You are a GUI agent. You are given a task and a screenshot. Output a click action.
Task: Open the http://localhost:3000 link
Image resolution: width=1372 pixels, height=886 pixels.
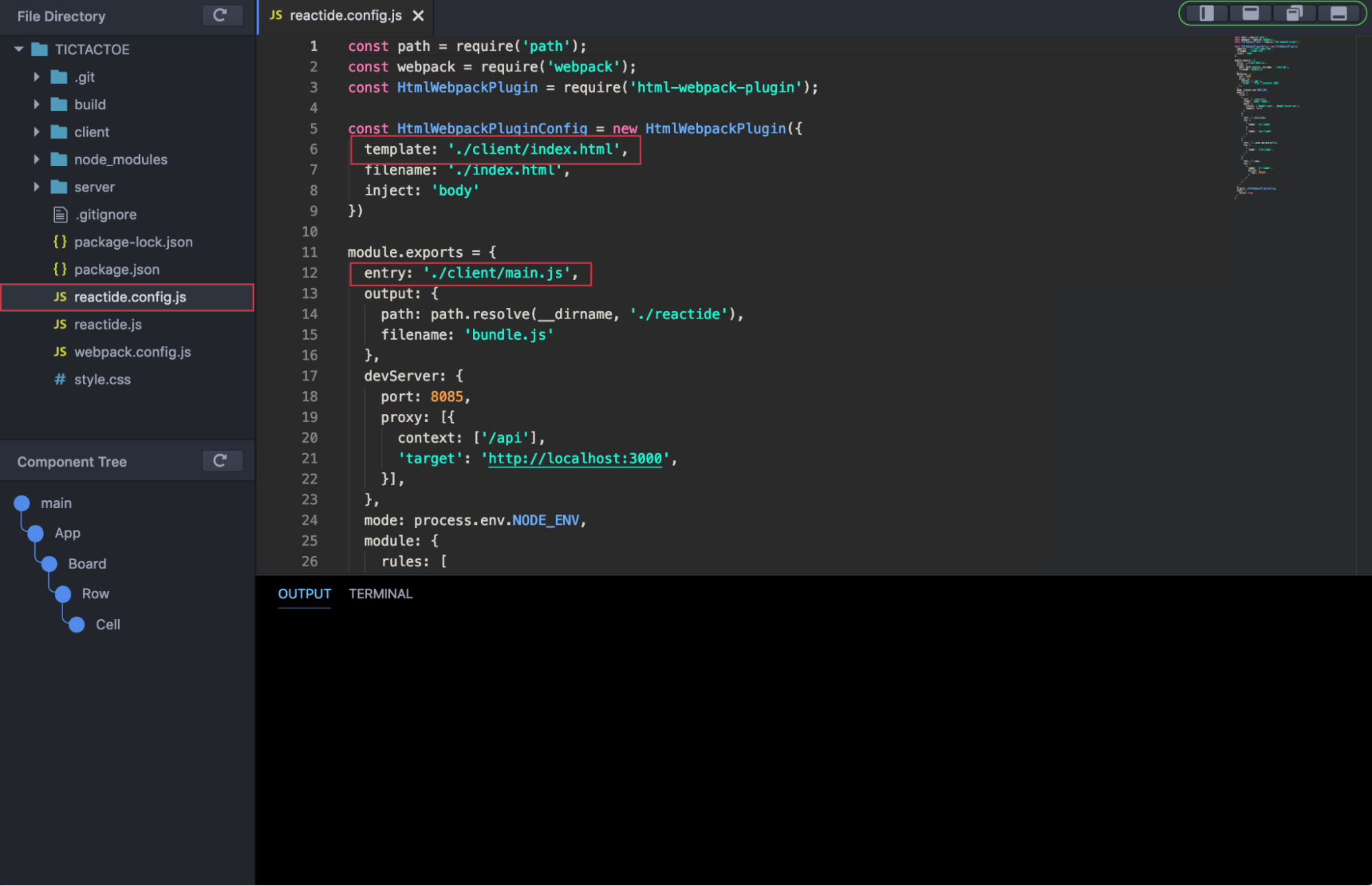coord(574,458)
